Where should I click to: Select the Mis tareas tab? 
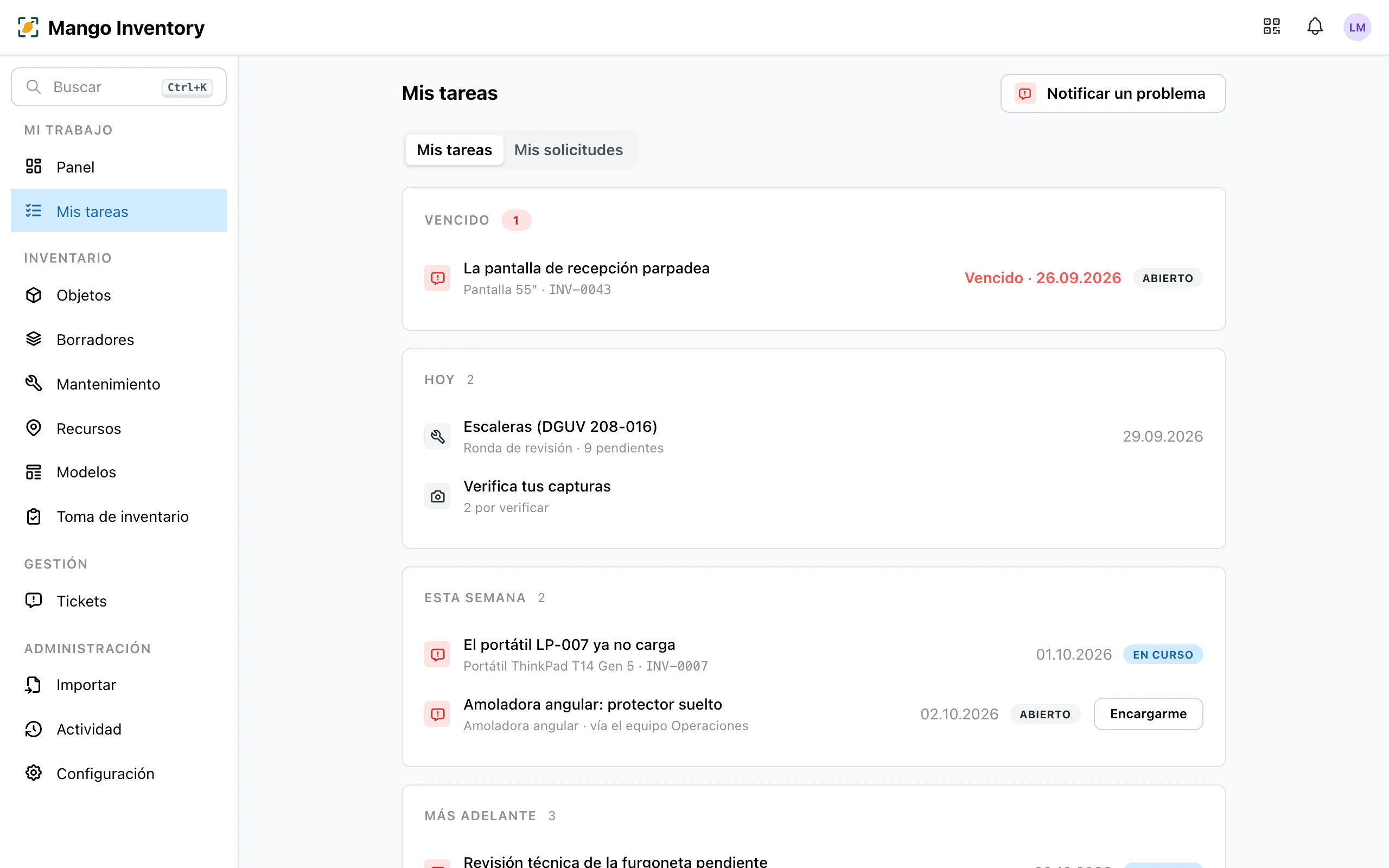pos(454,150)
